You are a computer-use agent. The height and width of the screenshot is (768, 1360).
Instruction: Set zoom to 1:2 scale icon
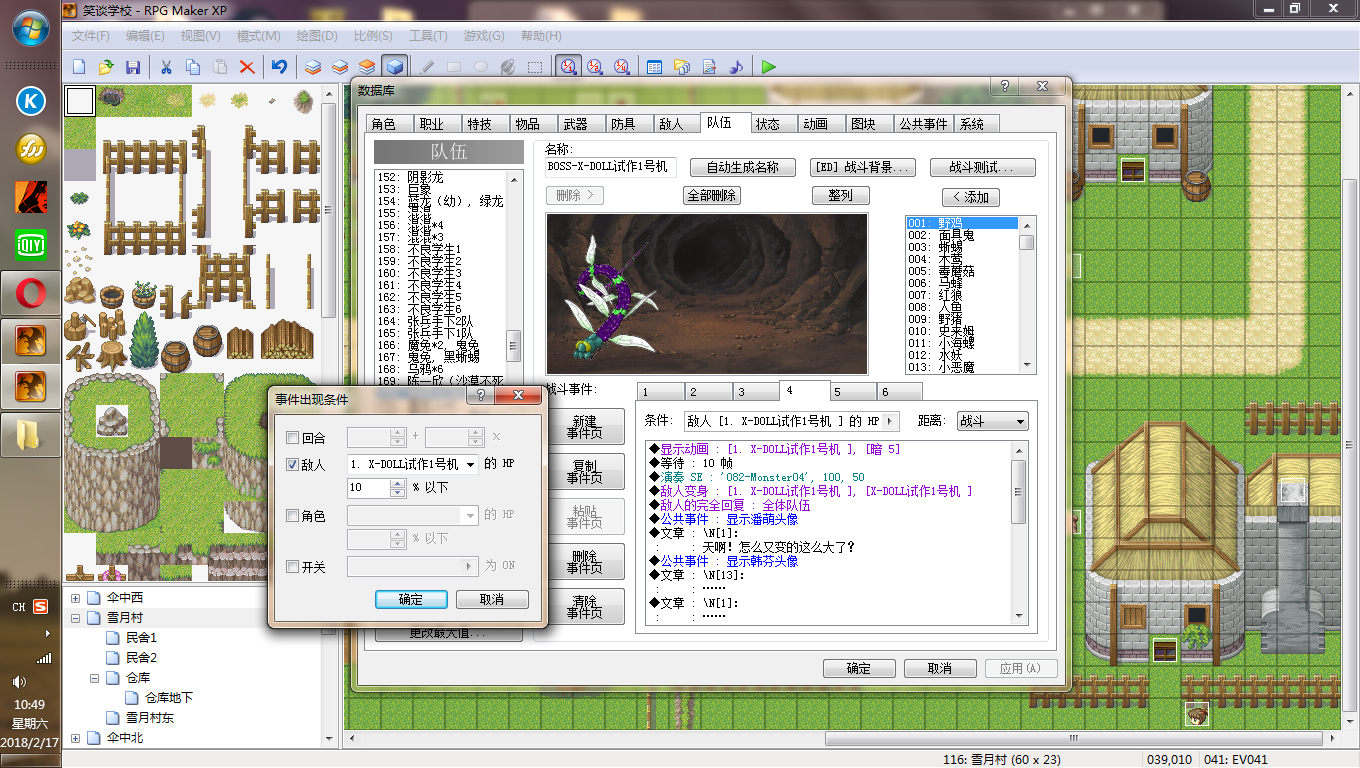[595, 67]
